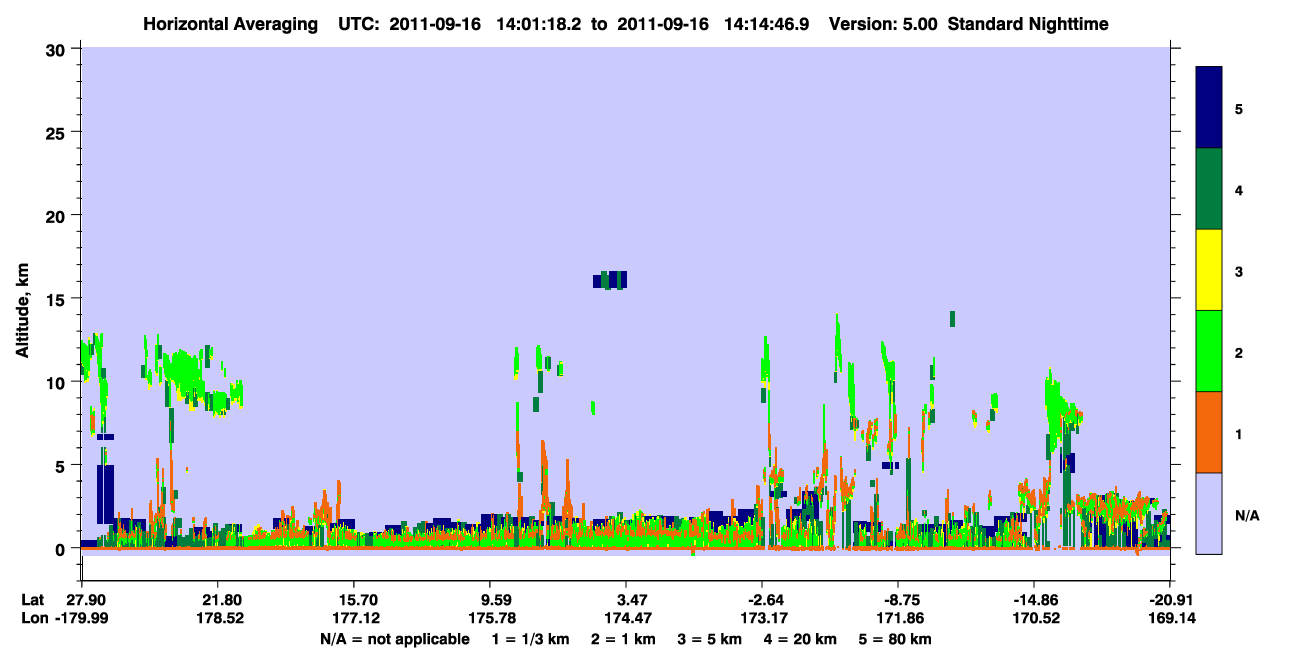The width and height of the screenshot is (1300, 667).
Task: Click latitude value 21.80
Action: [x=217, y=599]
